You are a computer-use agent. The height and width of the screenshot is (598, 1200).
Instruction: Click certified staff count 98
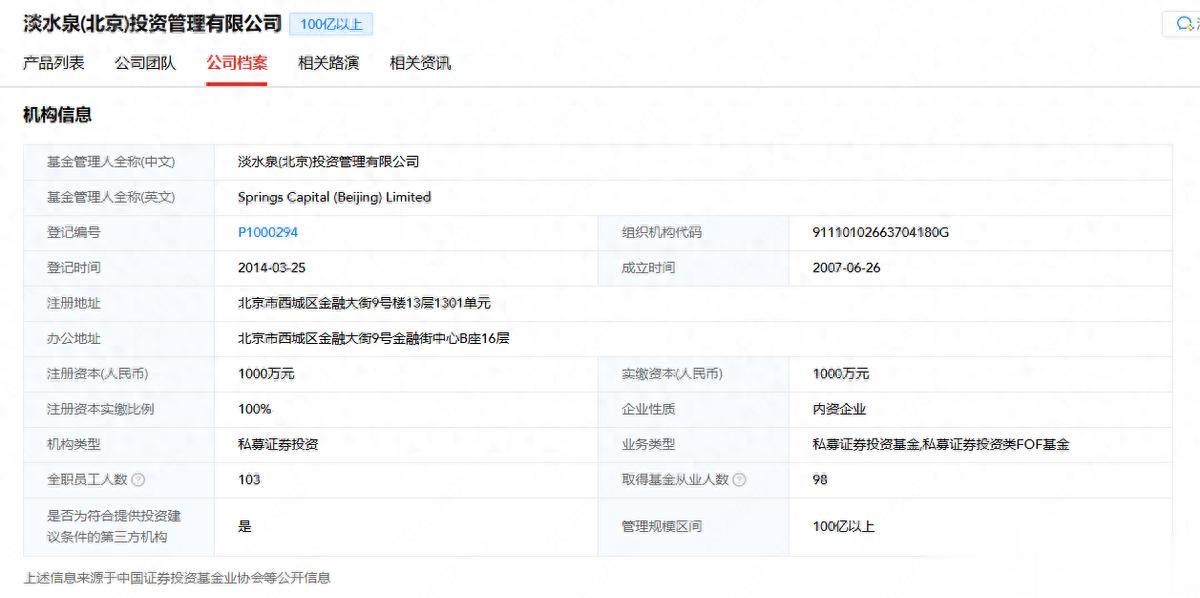820,480
